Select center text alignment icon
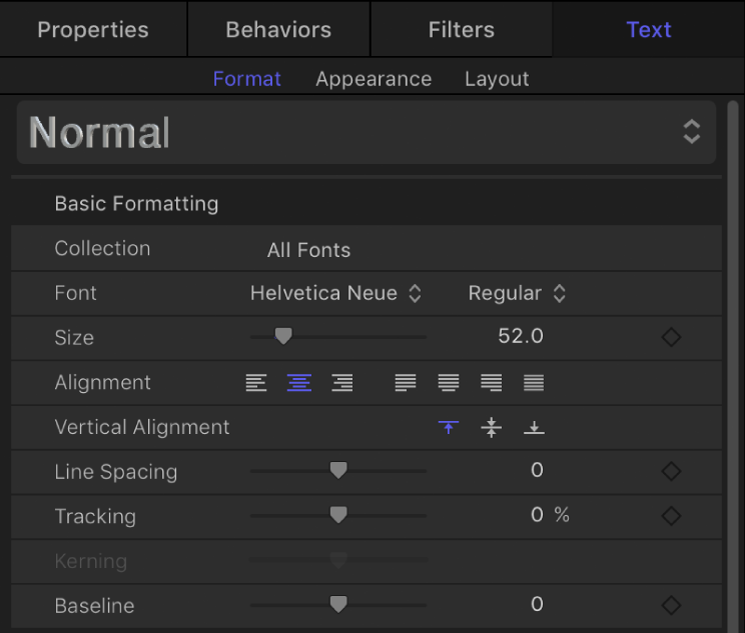 tap(299, 382)
